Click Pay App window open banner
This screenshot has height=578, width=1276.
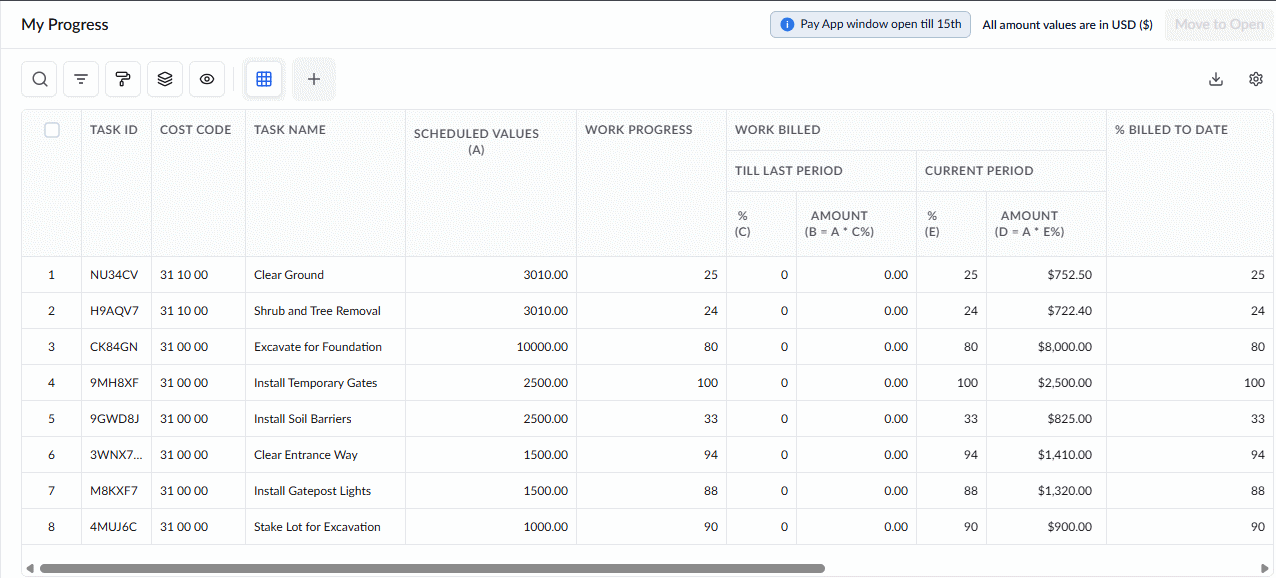870,24
